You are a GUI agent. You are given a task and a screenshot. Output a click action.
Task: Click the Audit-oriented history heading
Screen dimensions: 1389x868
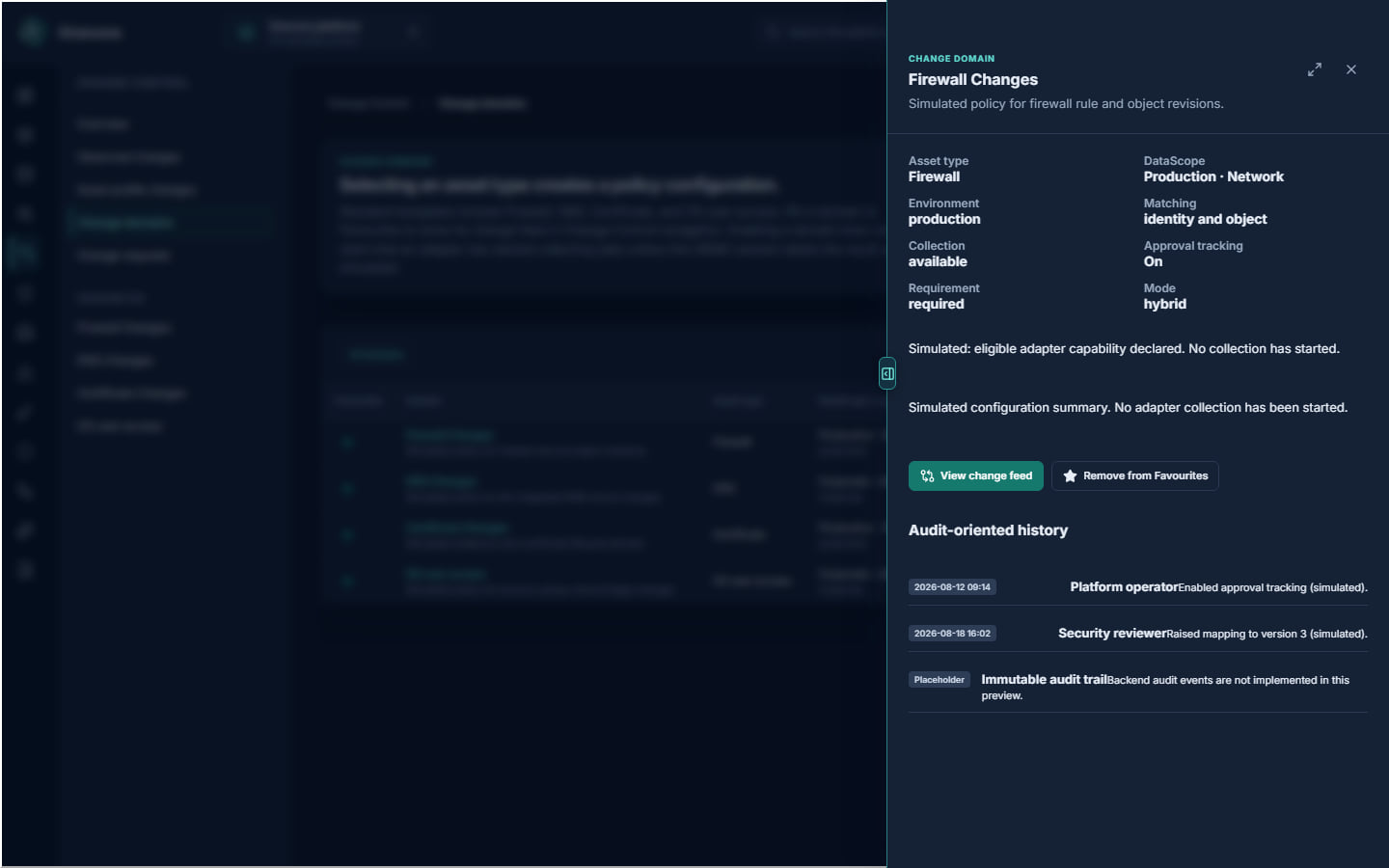pyautogui.click(x=988, y=529)
